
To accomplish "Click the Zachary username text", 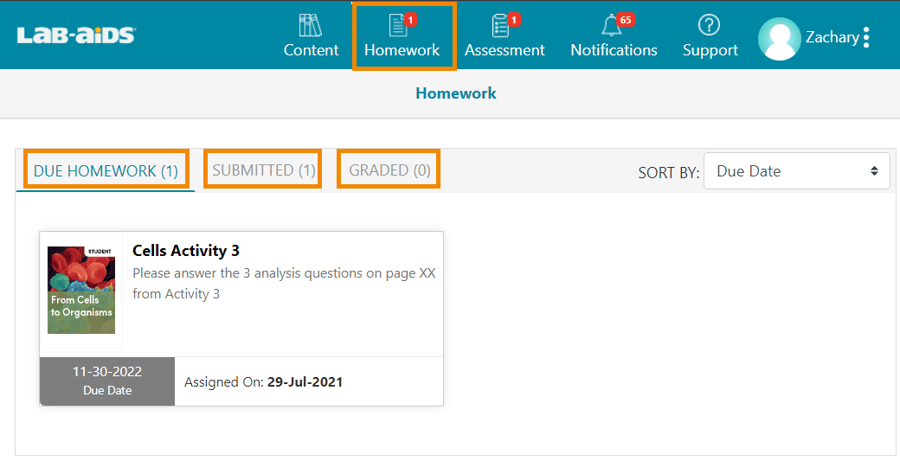I will coord(832,38).
